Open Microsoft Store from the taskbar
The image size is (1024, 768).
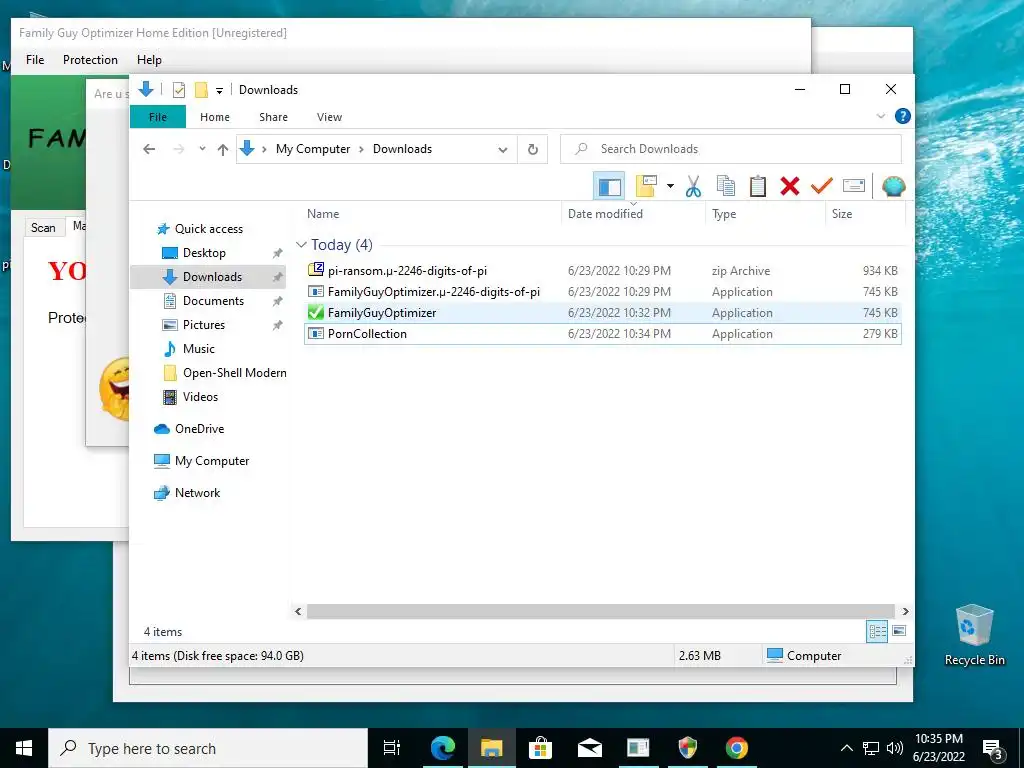[x=540, y=748]
